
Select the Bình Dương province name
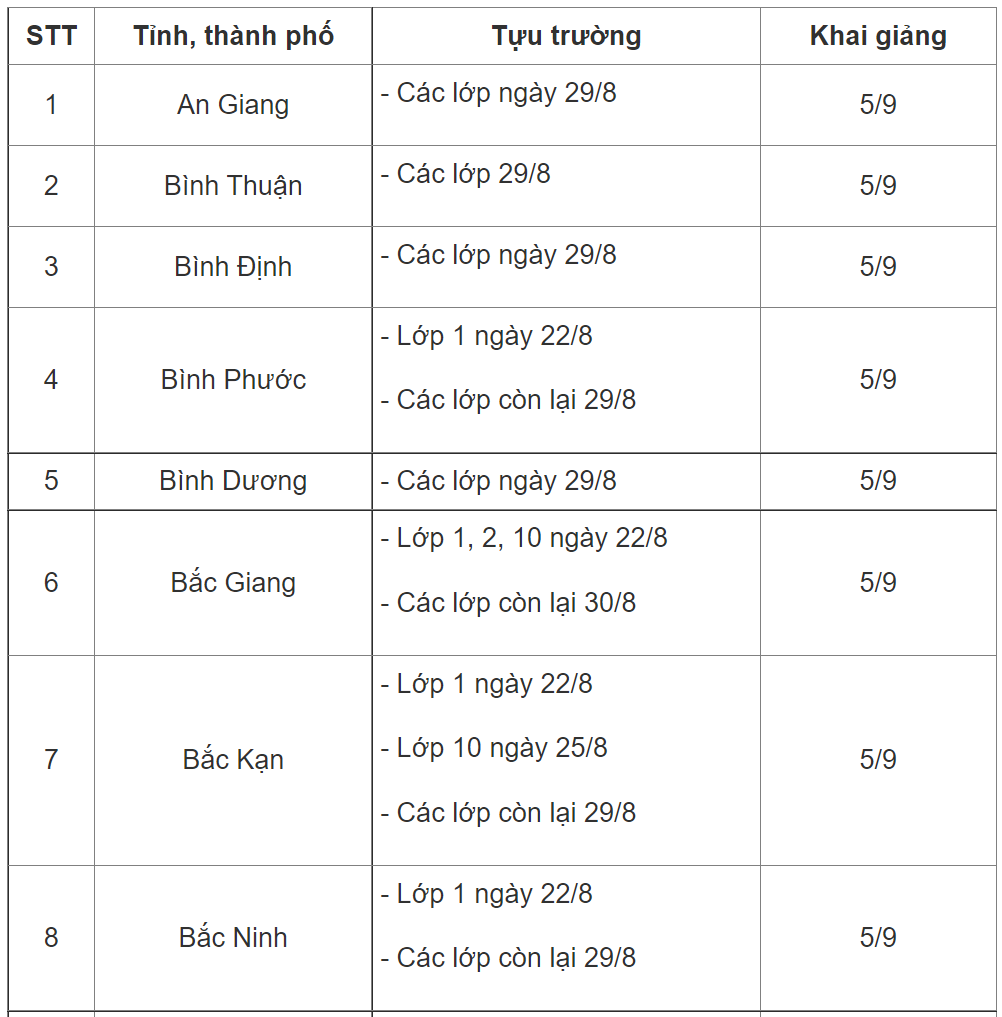tap(233, 481)
